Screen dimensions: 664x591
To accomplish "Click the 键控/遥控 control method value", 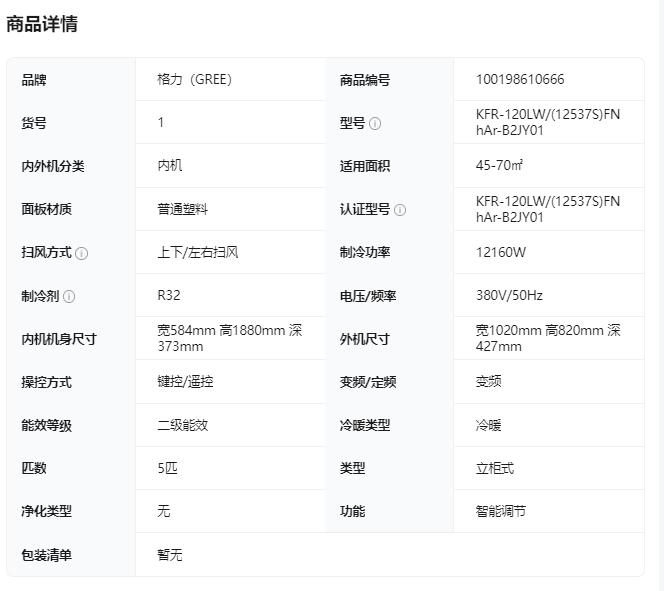I will tap(185, 382).
